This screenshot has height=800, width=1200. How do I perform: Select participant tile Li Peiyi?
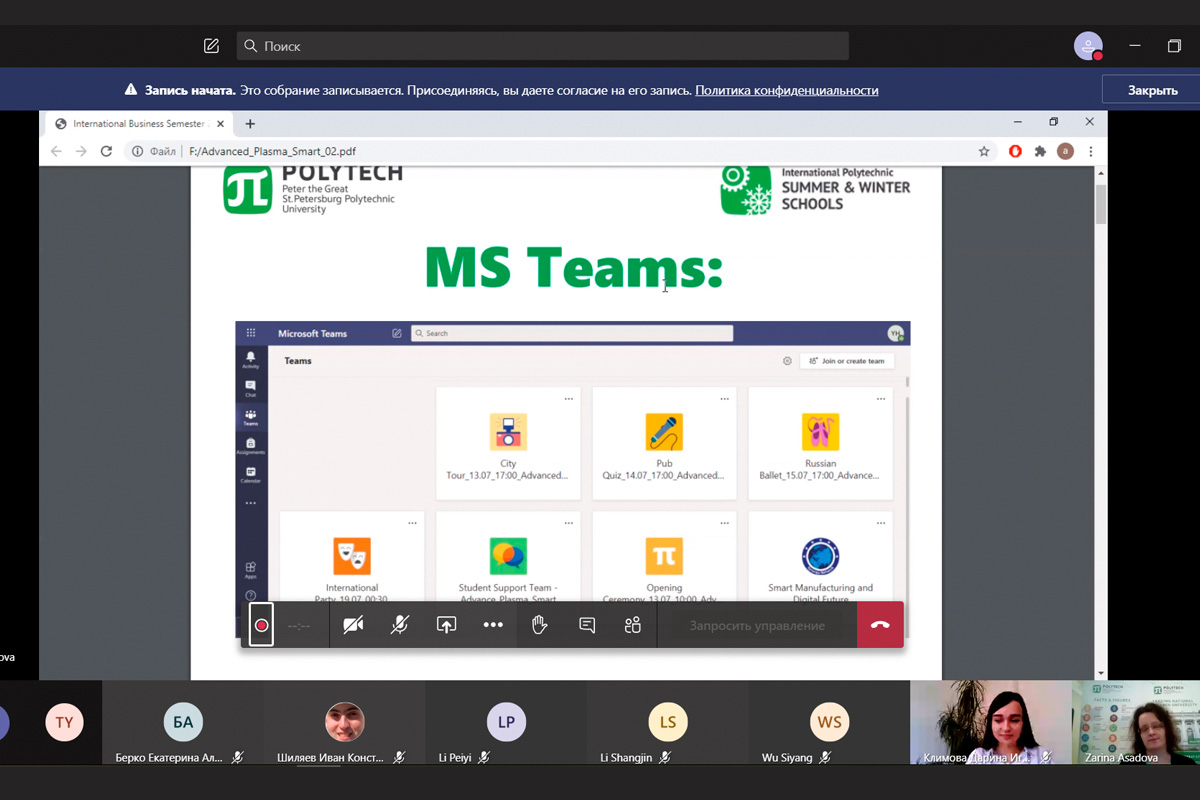(x=506, y=724)
